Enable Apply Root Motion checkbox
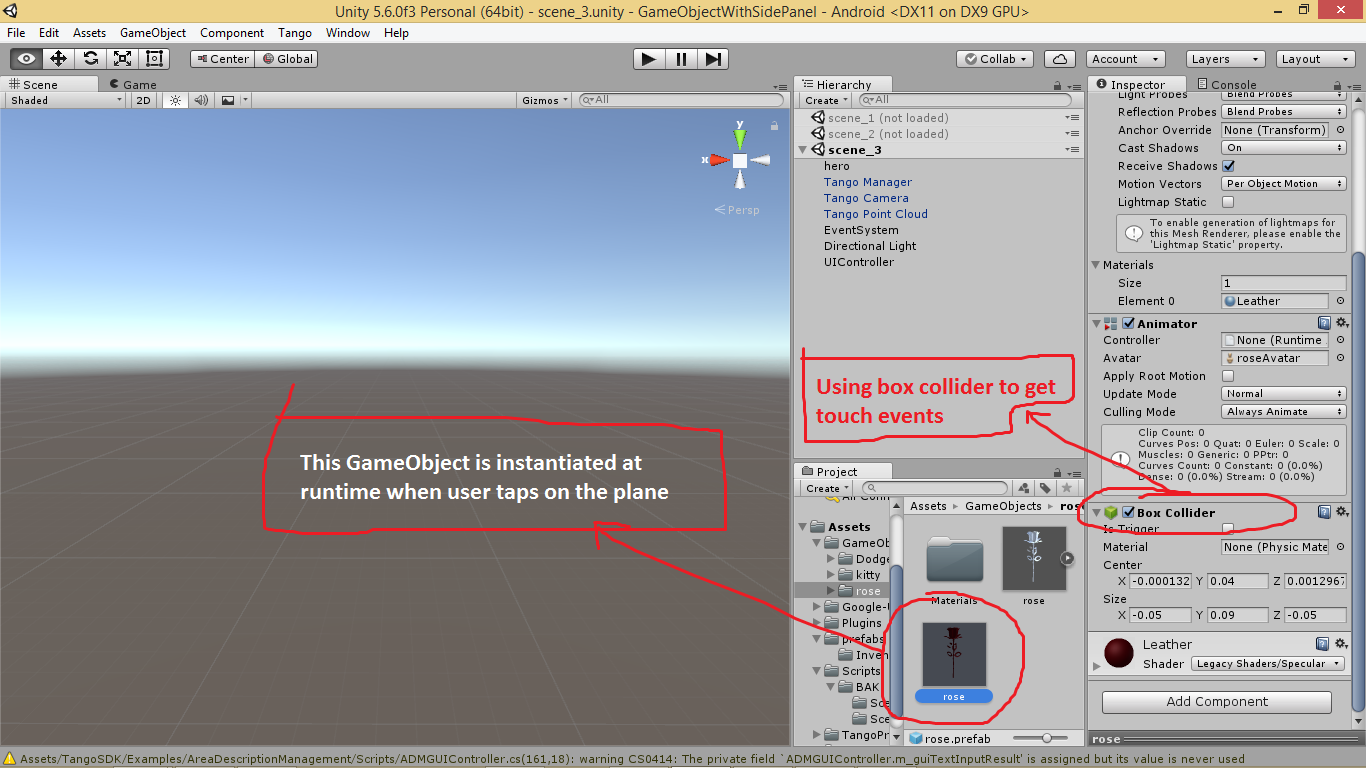The image size is (1366, 768). point(1229,376)
